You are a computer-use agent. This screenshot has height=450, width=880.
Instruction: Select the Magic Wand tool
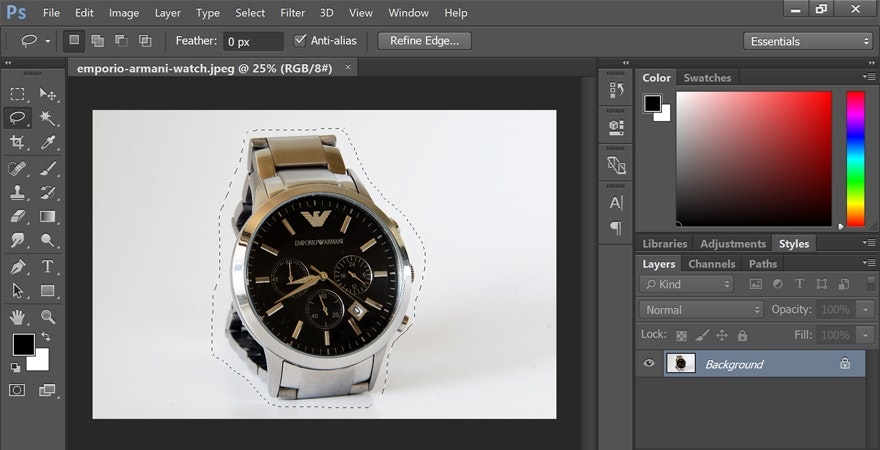tap(47, 118)
